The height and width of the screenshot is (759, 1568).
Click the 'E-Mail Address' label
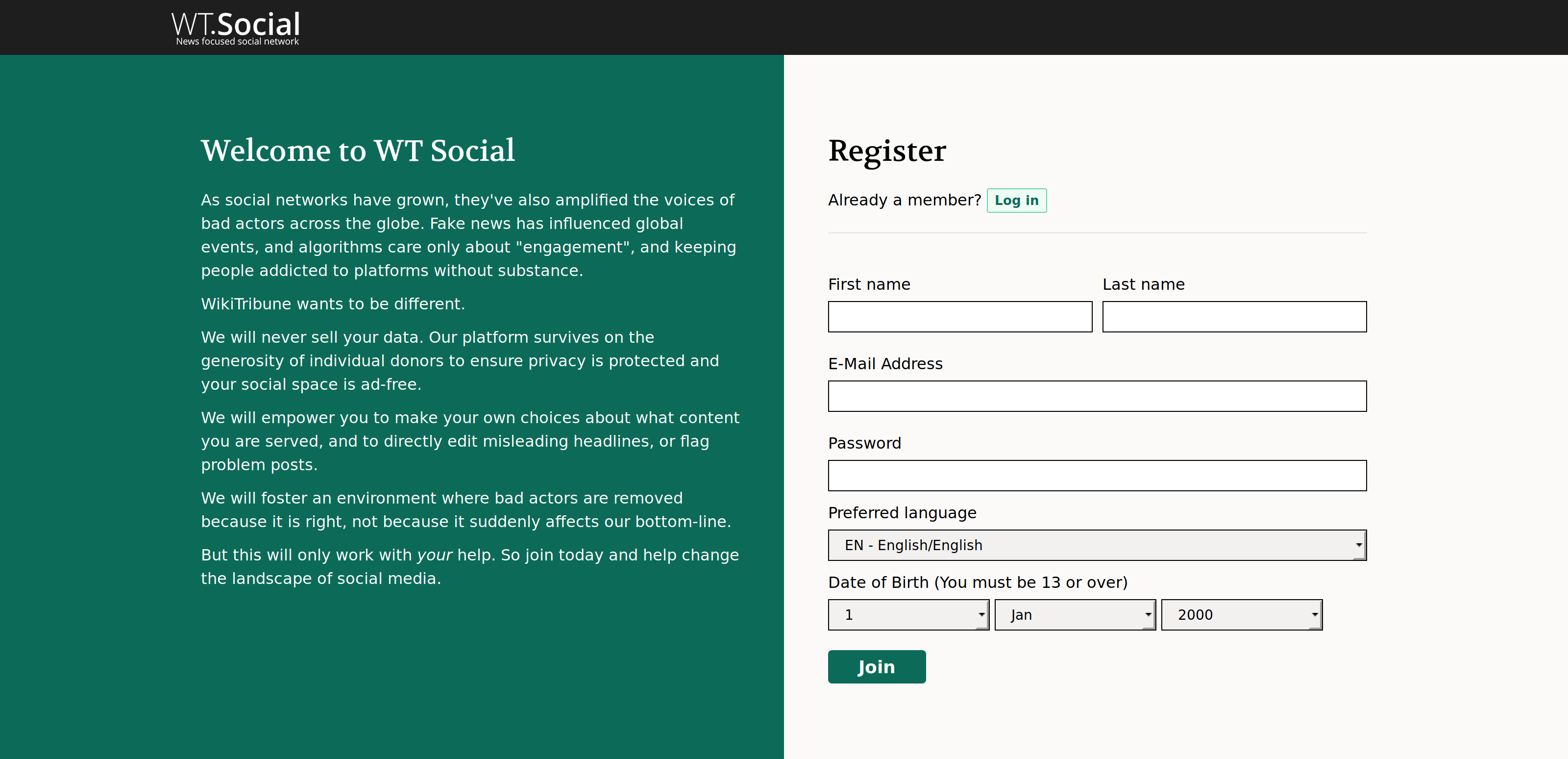(x=885, y=364)
